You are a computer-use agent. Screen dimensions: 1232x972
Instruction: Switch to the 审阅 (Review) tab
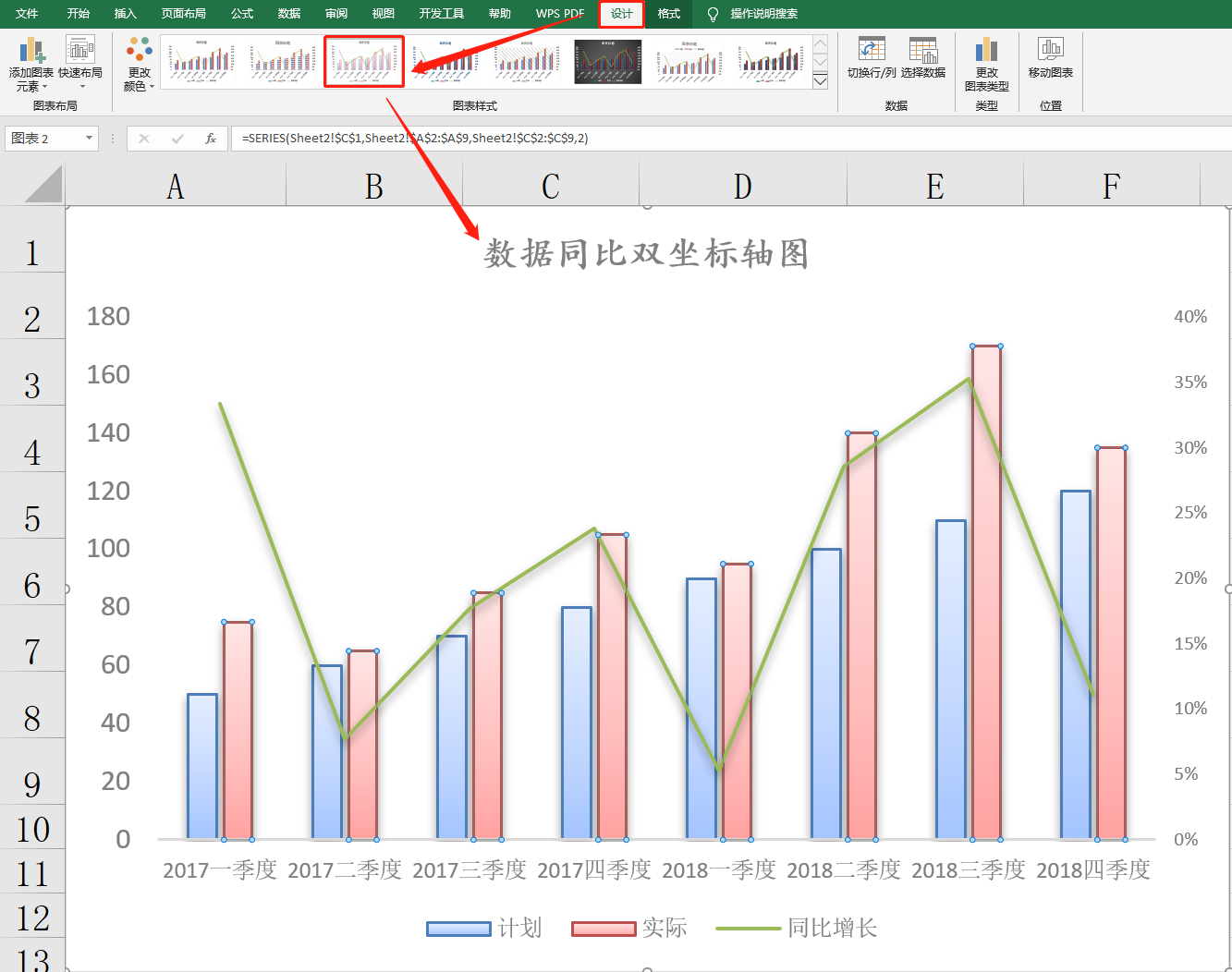pyautogui.click(x=336, y=14)
